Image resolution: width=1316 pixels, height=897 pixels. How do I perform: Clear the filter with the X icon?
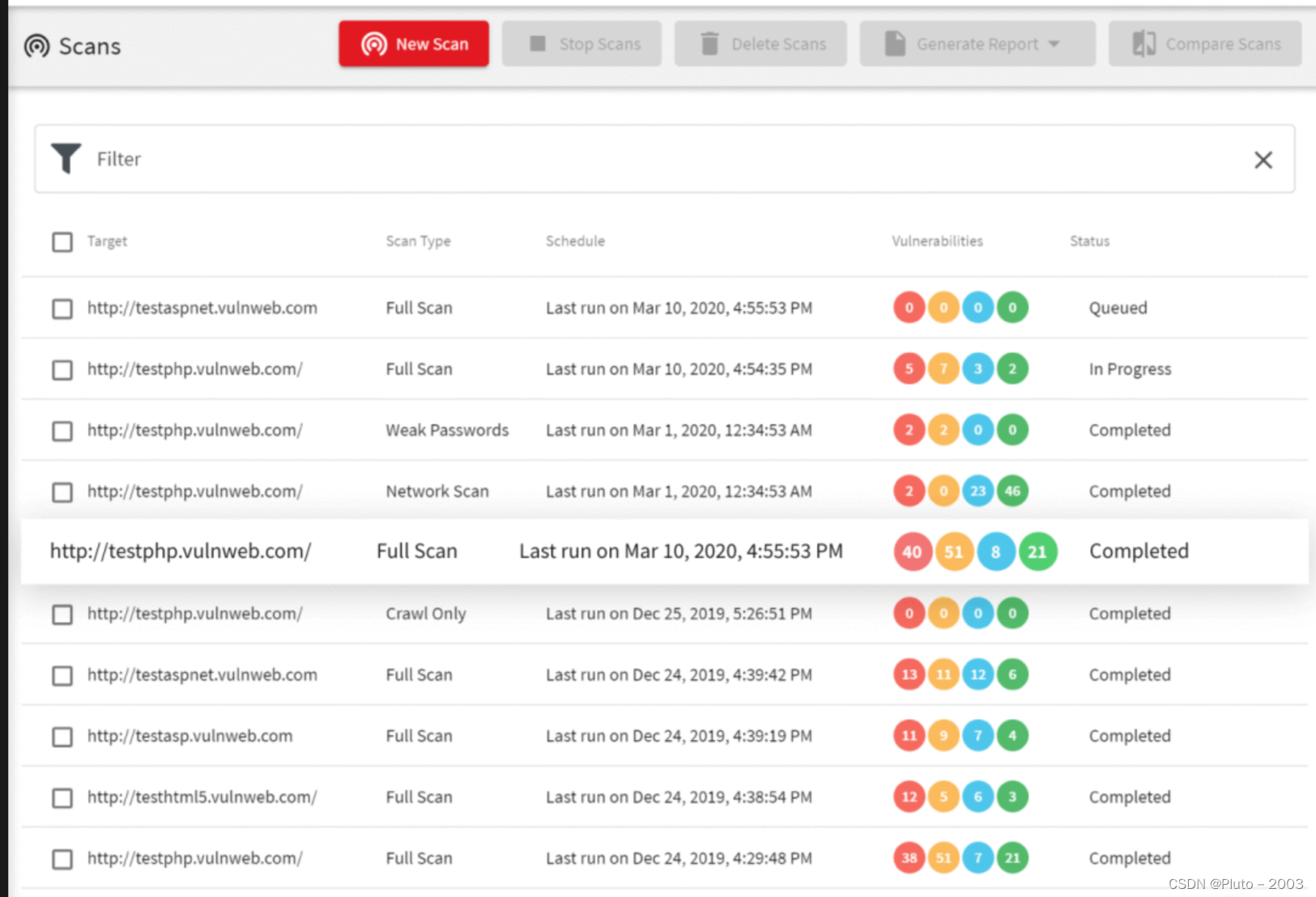pyautogui.click(x=1263, y=159)
